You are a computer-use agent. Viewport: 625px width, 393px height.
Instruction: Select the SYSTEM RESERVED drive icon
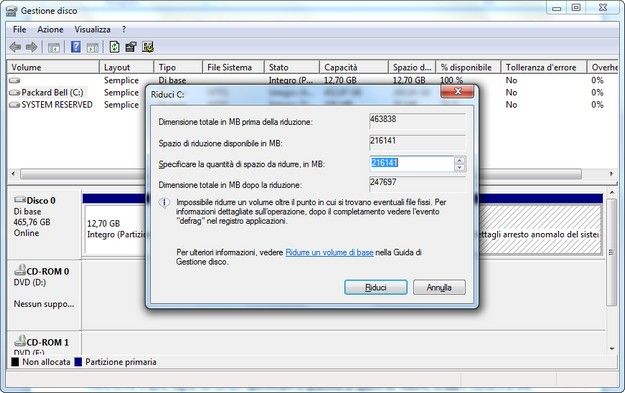[15, 105]
